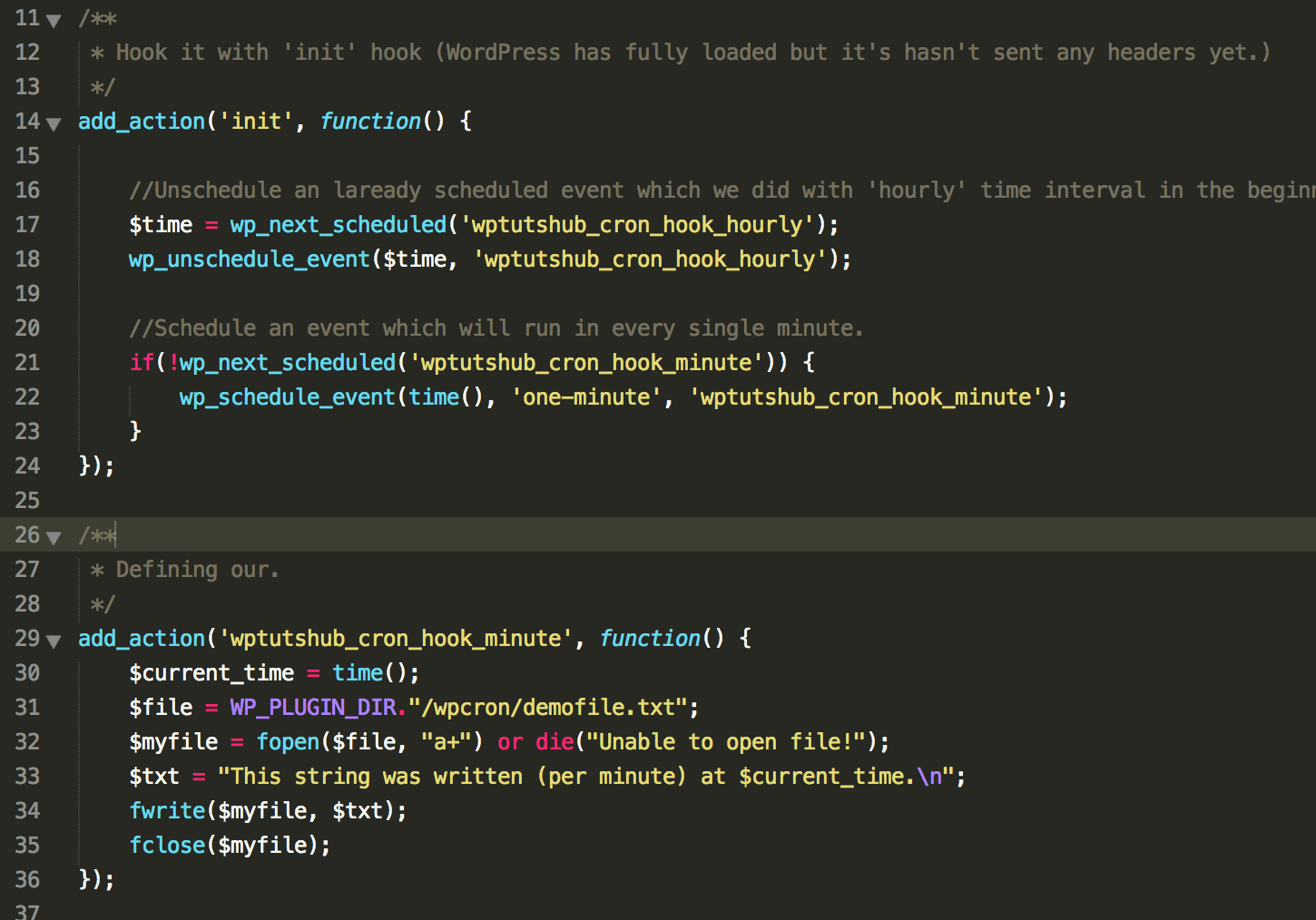
Task: Click the wp_schedule_event function name
Action: (x=287, y=397)
